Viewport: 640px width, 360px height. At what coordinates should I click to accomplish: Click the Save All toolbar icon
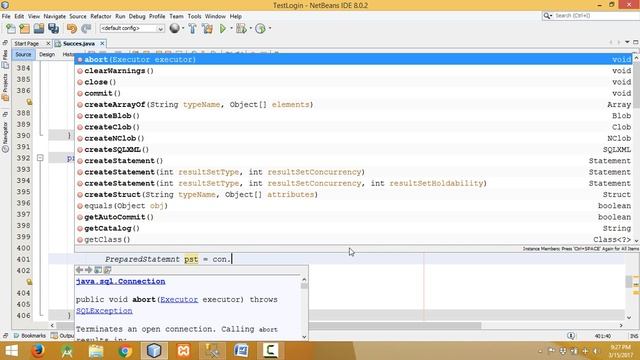pos(53,29)
